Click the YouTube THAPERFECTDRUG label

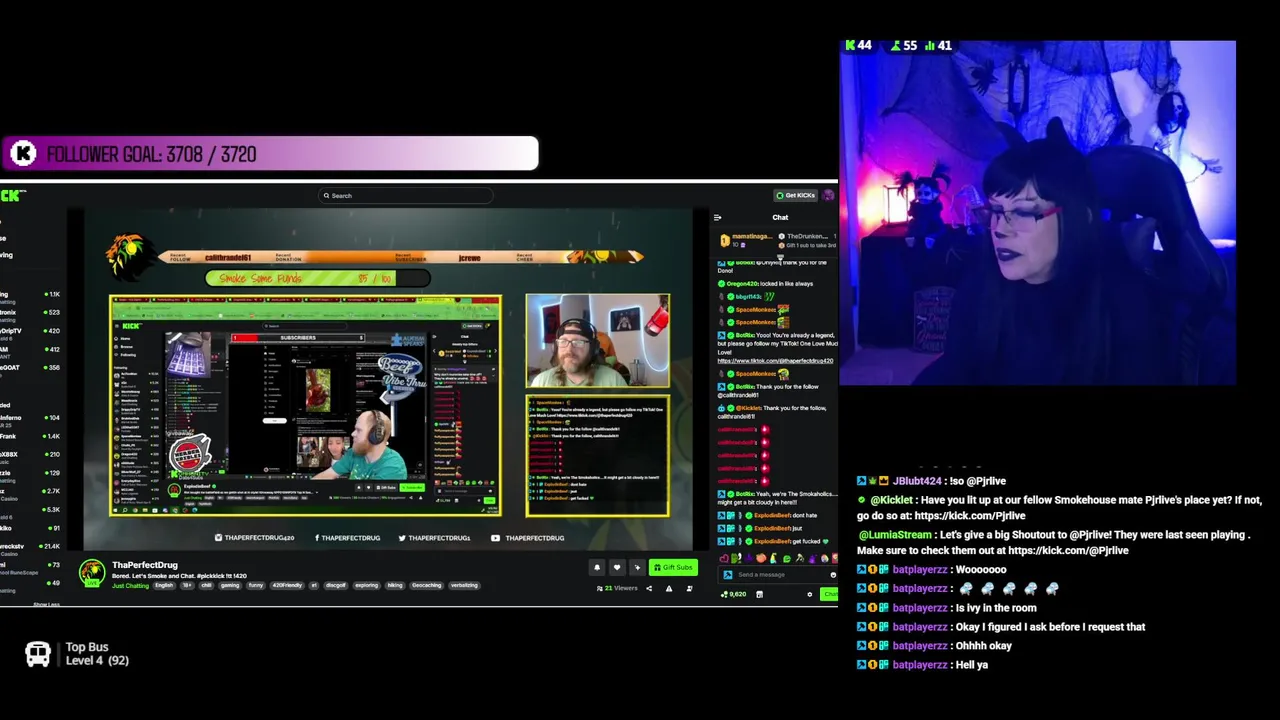(x=530, y=538)
